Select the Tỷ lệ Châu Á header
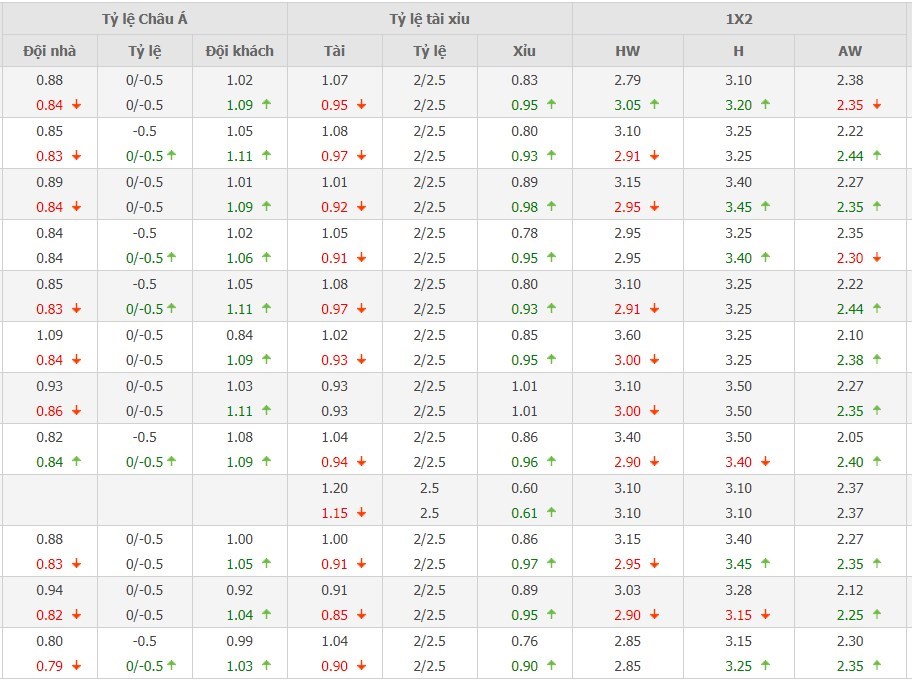Screen dimensions: 912x680 point(144,19)
